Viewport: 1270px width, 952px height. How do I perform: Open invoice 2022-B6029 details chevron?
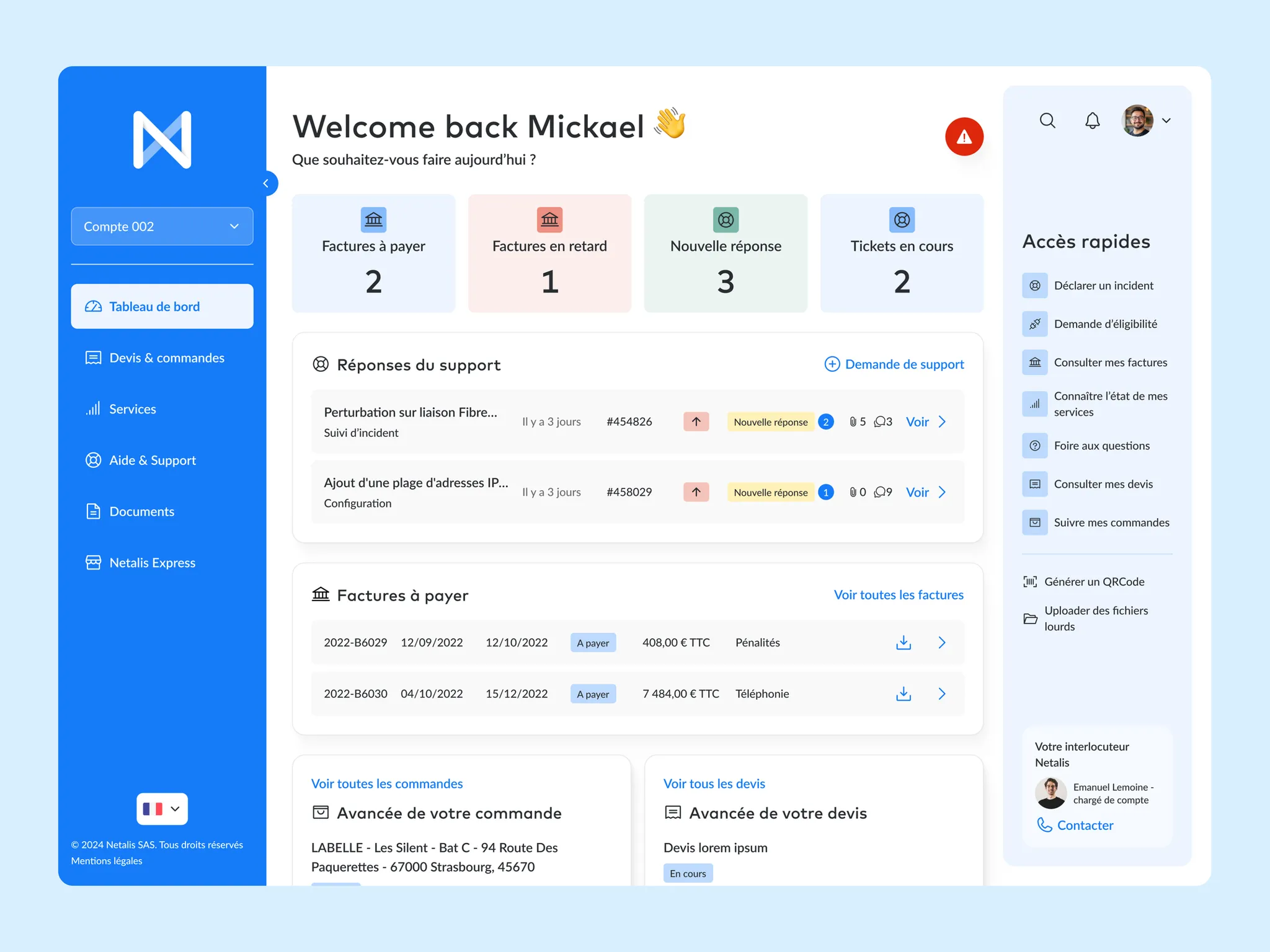[942, 643]
